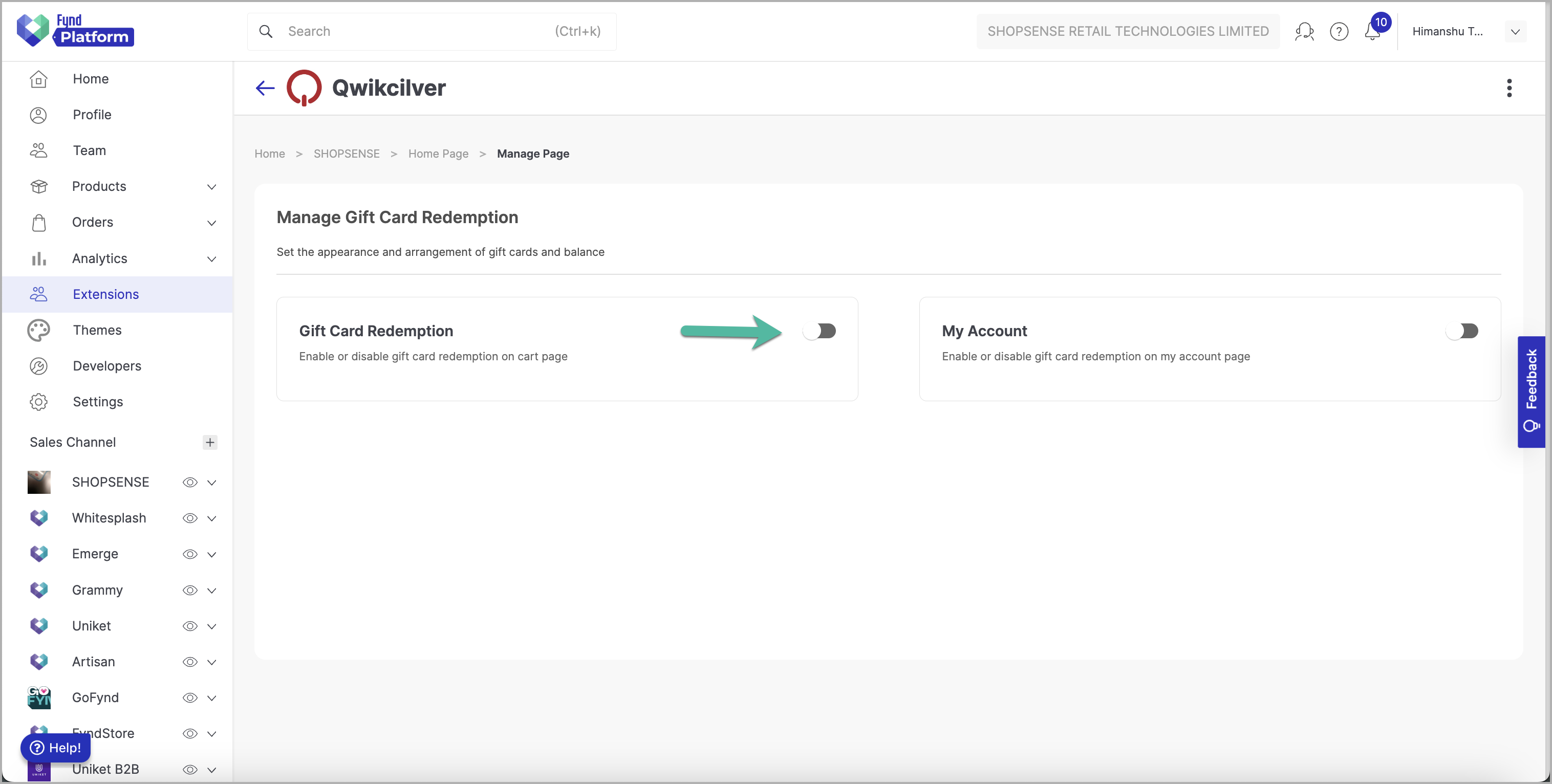Open the support headset icon
The width and height of the screenshot is (1552, 784).
coord(1304,31)
